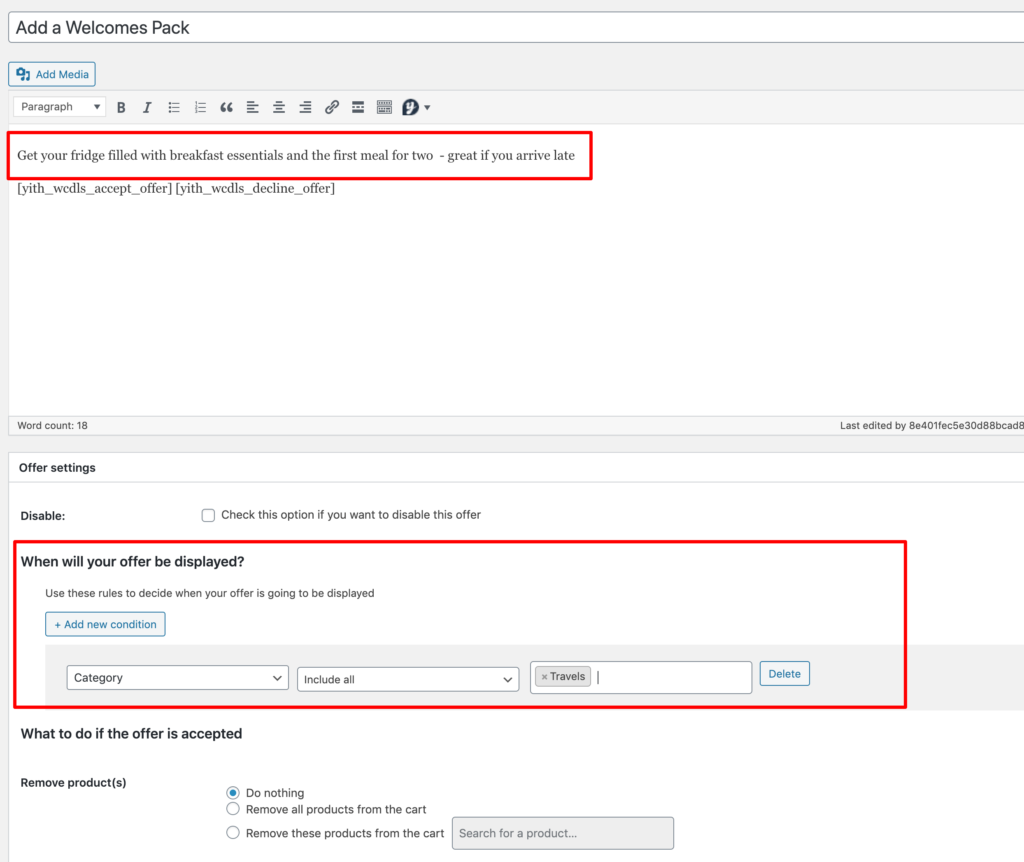Insert a bulleted list
The image size is (1024, 862).
point(174,108)
